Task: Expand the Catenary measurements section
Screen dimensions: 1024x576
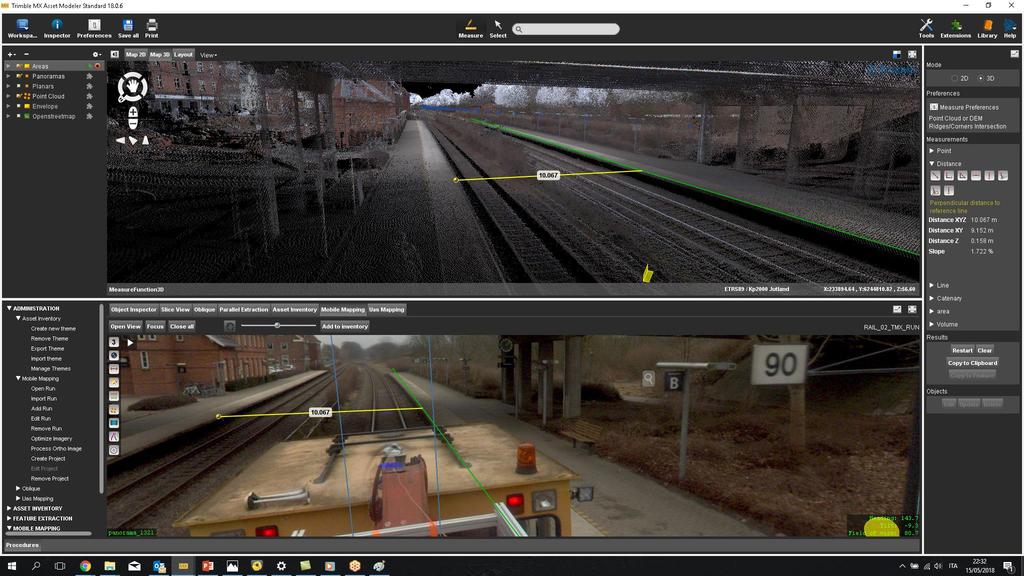Action: point(932,298)
